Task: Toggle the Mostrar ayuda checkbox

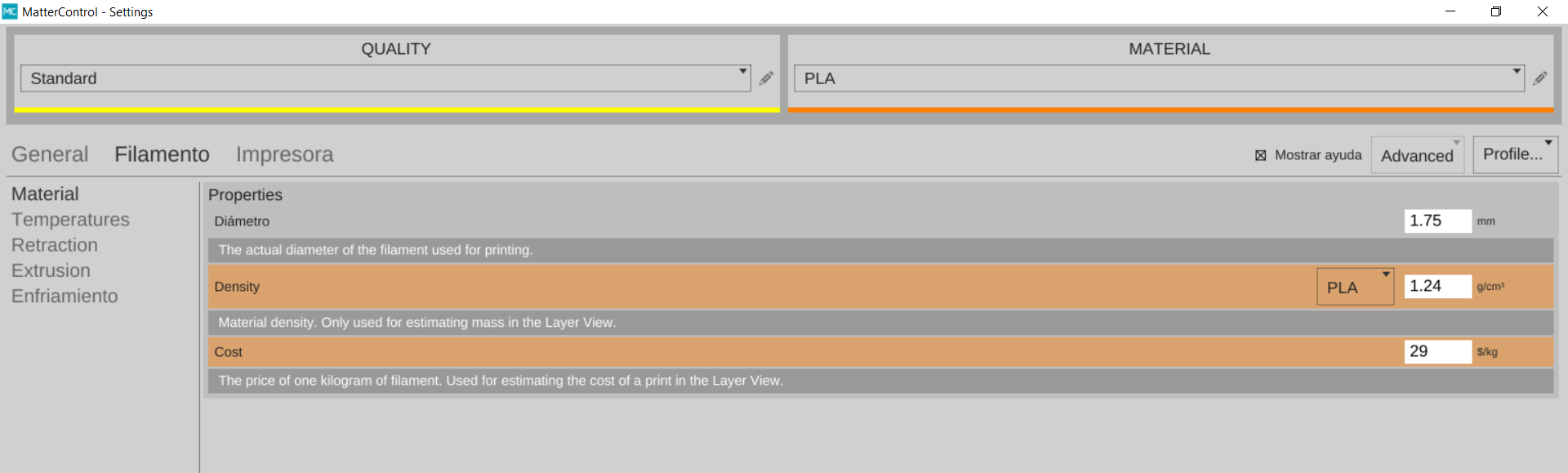Action: click(x=1261, y=155)
